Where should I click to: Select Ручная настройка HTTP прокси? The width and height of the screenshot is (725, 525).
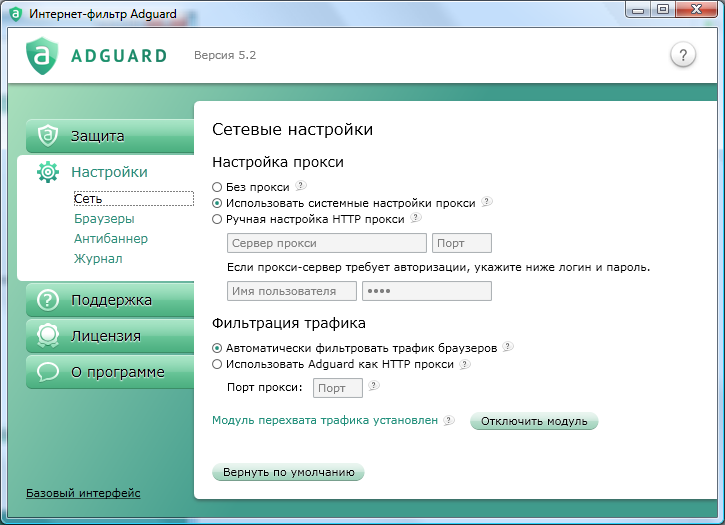pyautogui.click(x=217, y=219)
